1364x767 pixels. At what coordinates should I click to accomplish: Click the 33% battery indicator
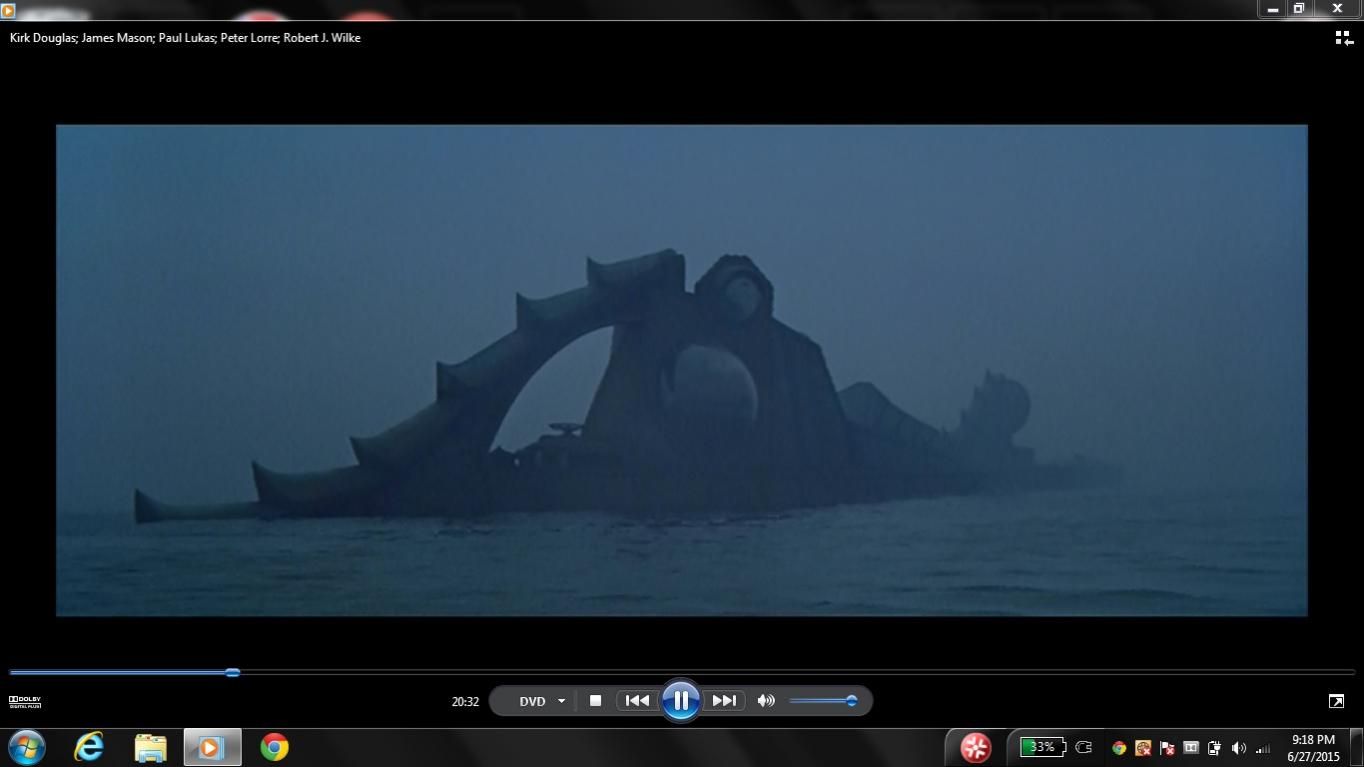(x=1041, y=747)
